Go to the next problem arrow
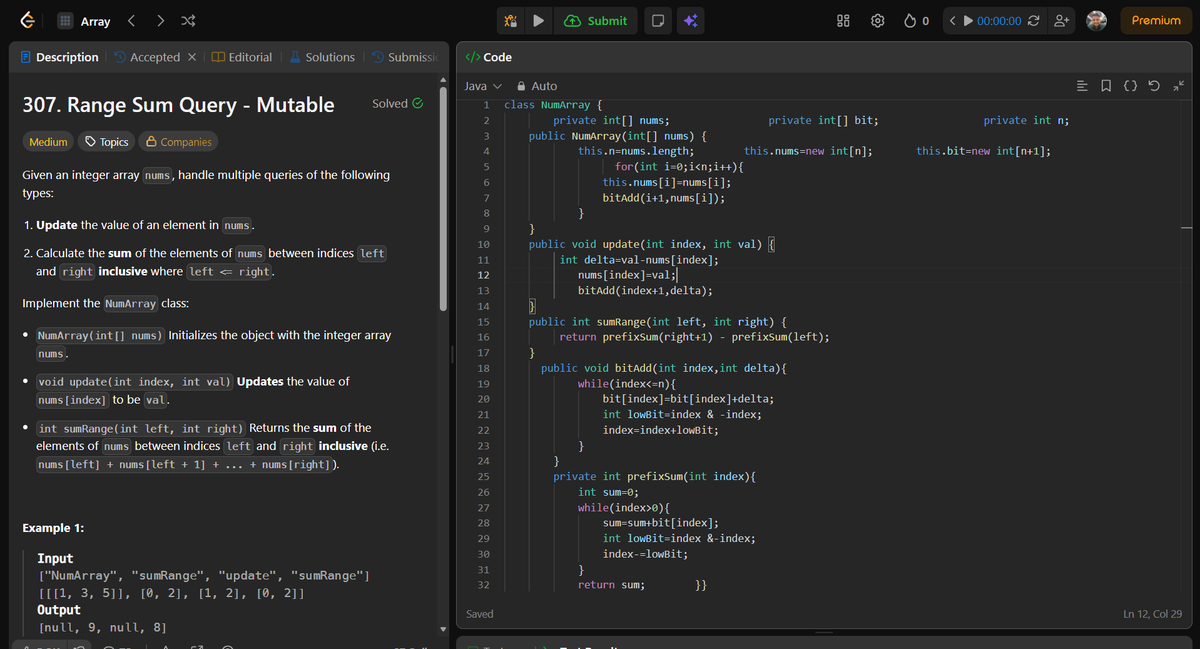 point(161,21)
